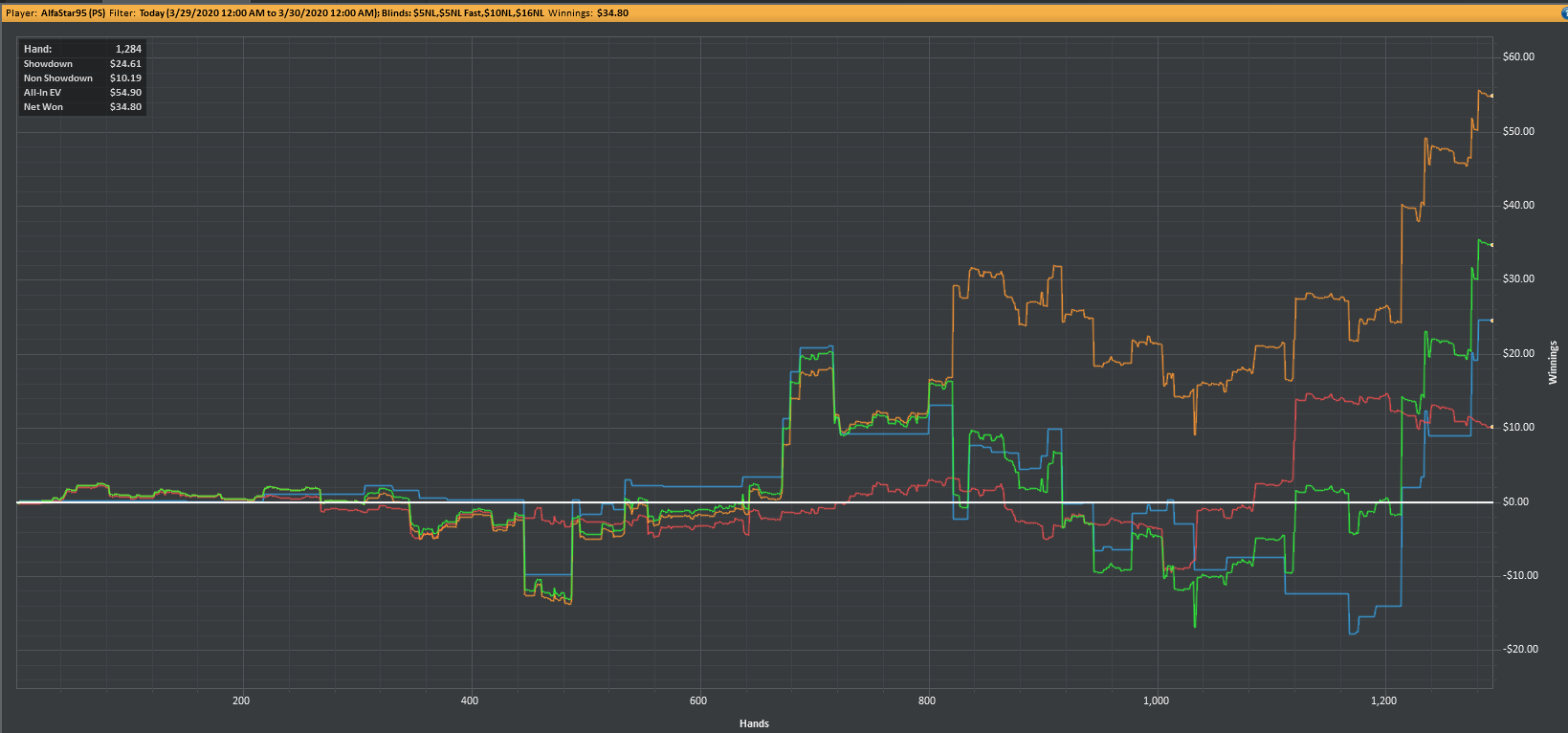Click the Showdown legend label
Viewport: 1568px width, 733px height.
48,64
